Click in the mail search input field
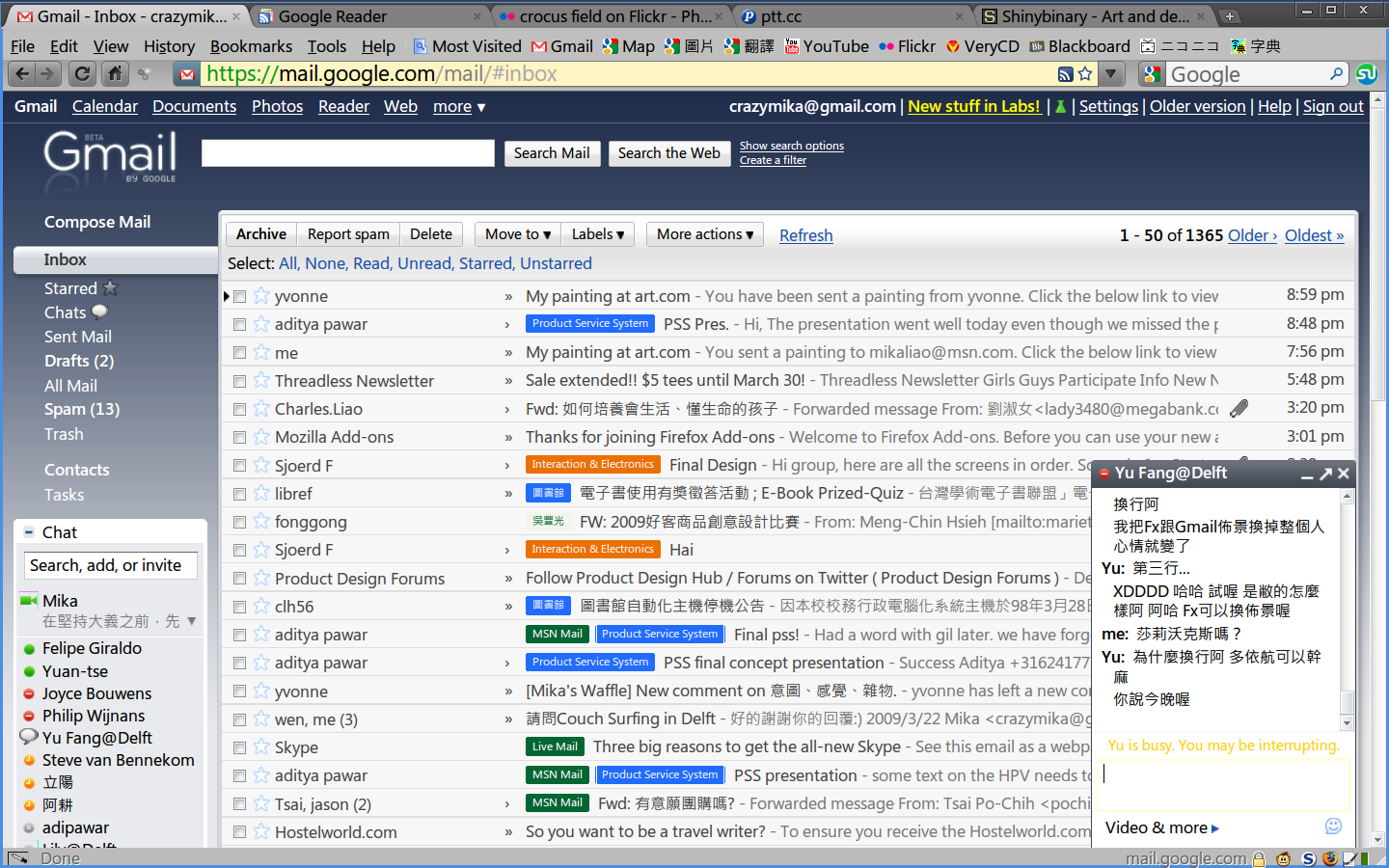The image size is (1389, 868). (x=348, y=153)
